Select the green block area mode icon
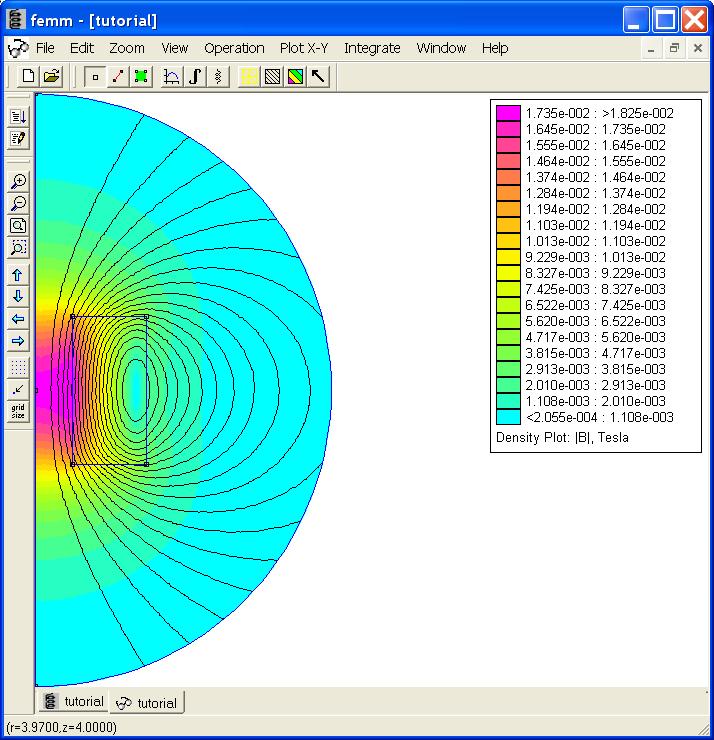 pos(141,76)
